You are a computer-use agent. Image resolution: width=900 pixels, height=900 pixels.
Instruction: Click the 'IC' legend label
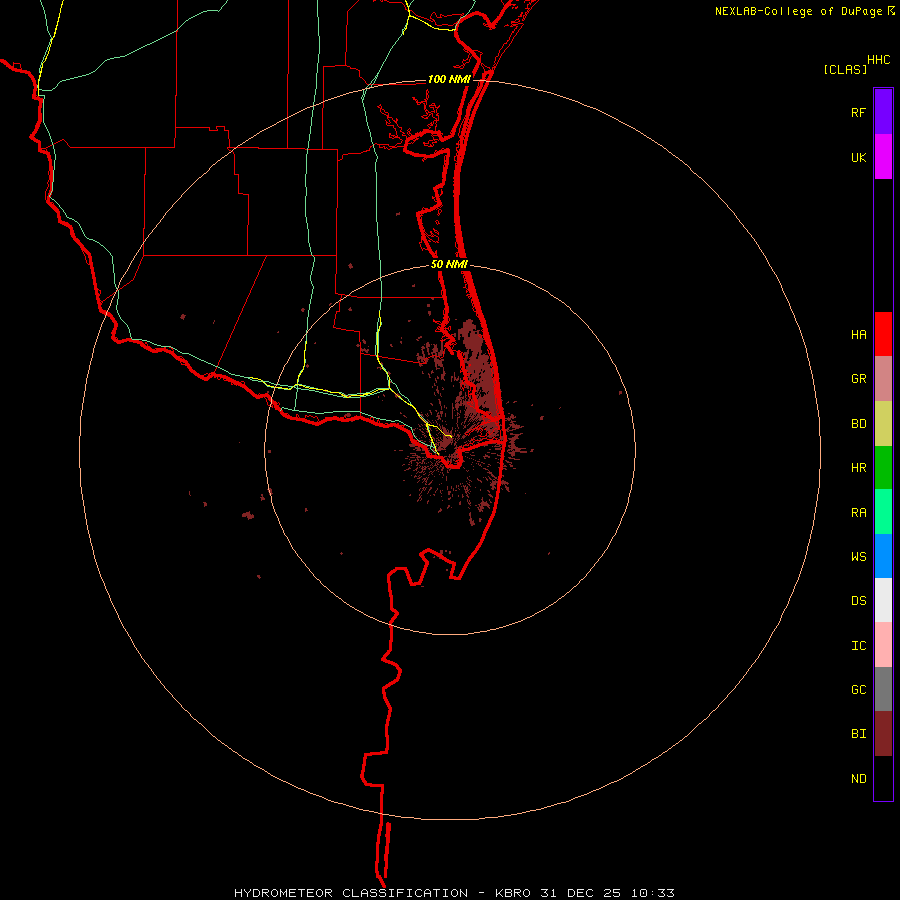tap(858, 646)
